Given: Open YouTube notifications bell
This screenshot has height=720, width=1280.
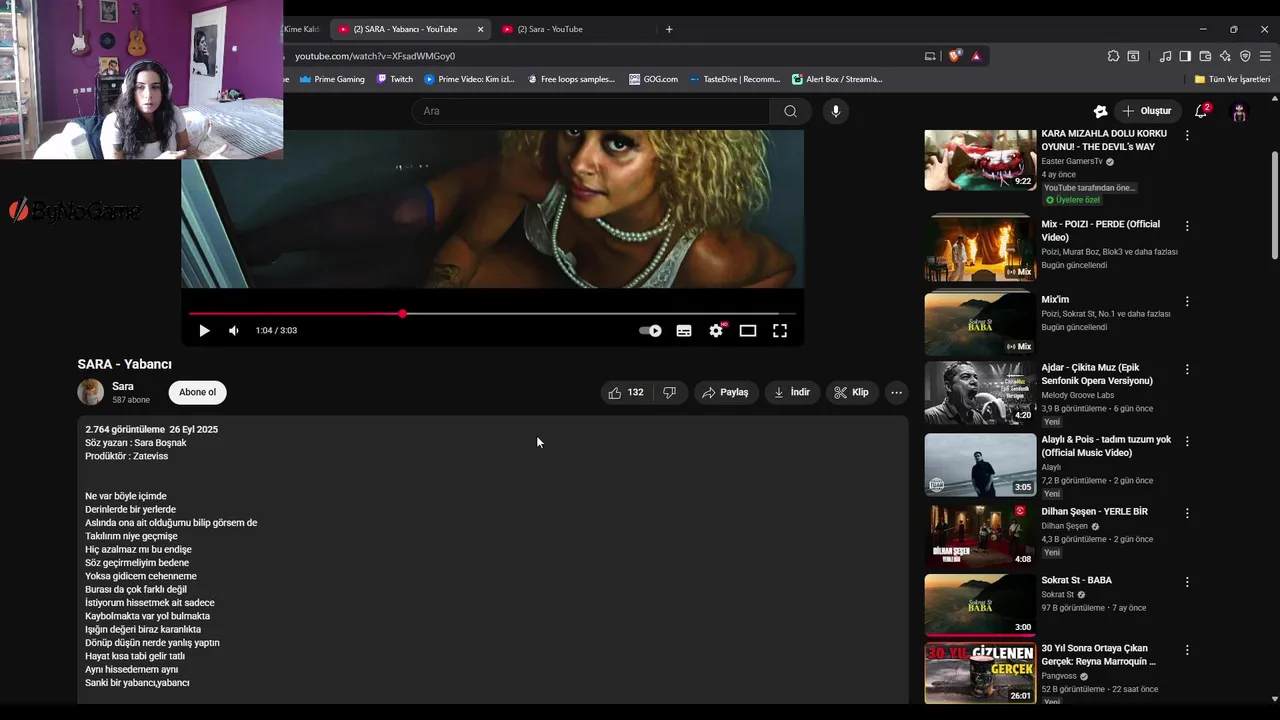Looking at the screenshot, I should click(1201, 111).
